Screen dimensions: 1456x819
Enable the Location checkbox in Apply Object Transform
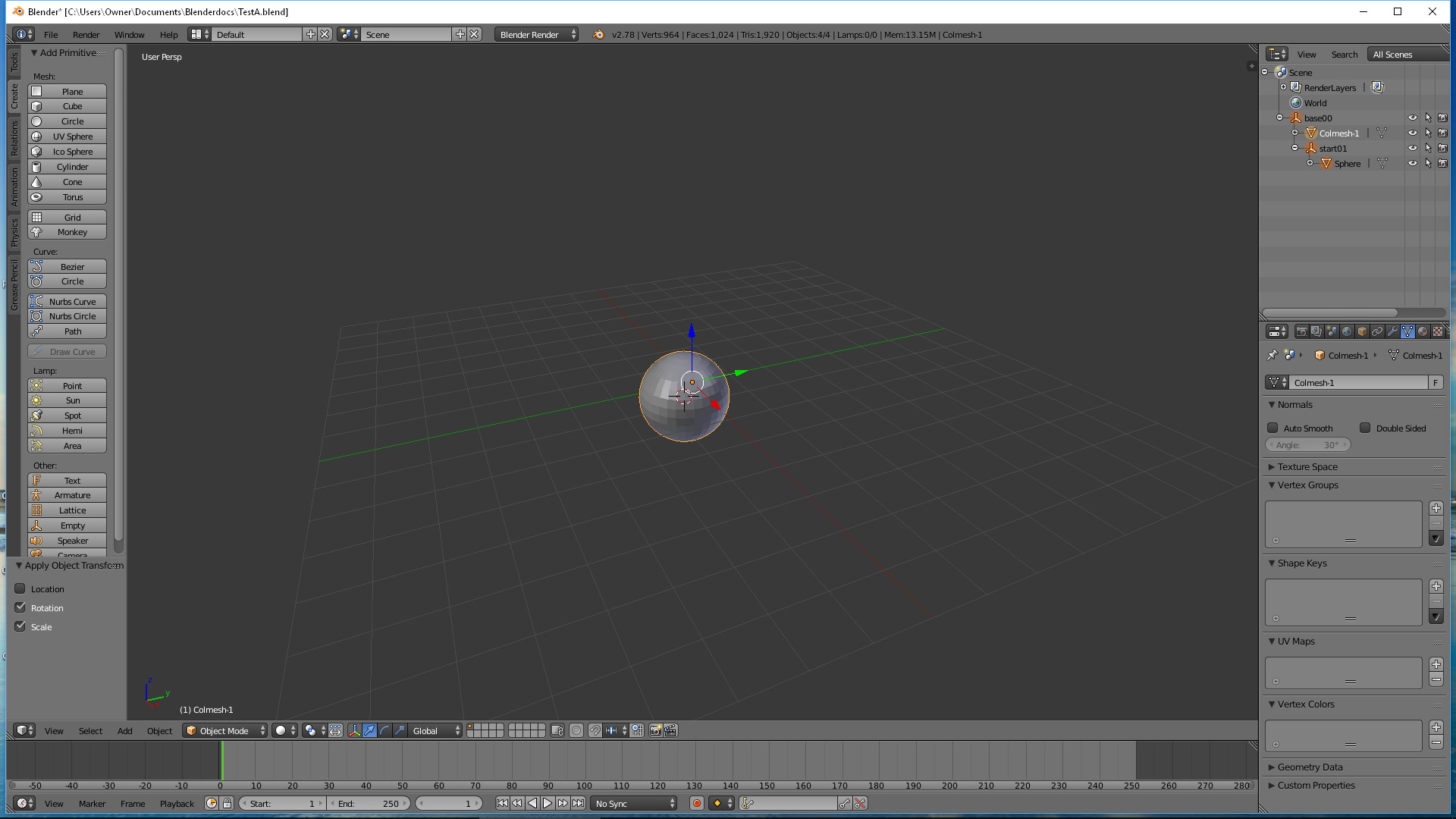tap(20, 588)
